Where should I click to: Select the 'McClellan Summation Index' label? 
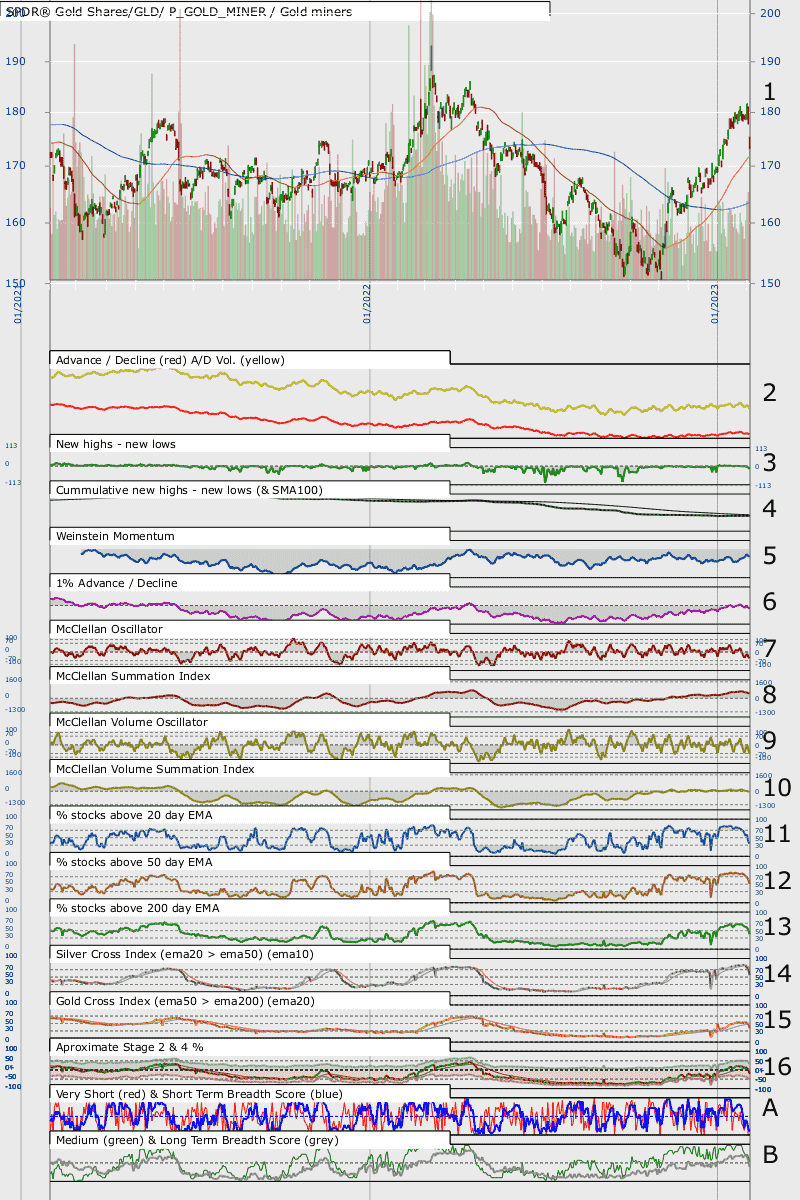coord(133,676)
